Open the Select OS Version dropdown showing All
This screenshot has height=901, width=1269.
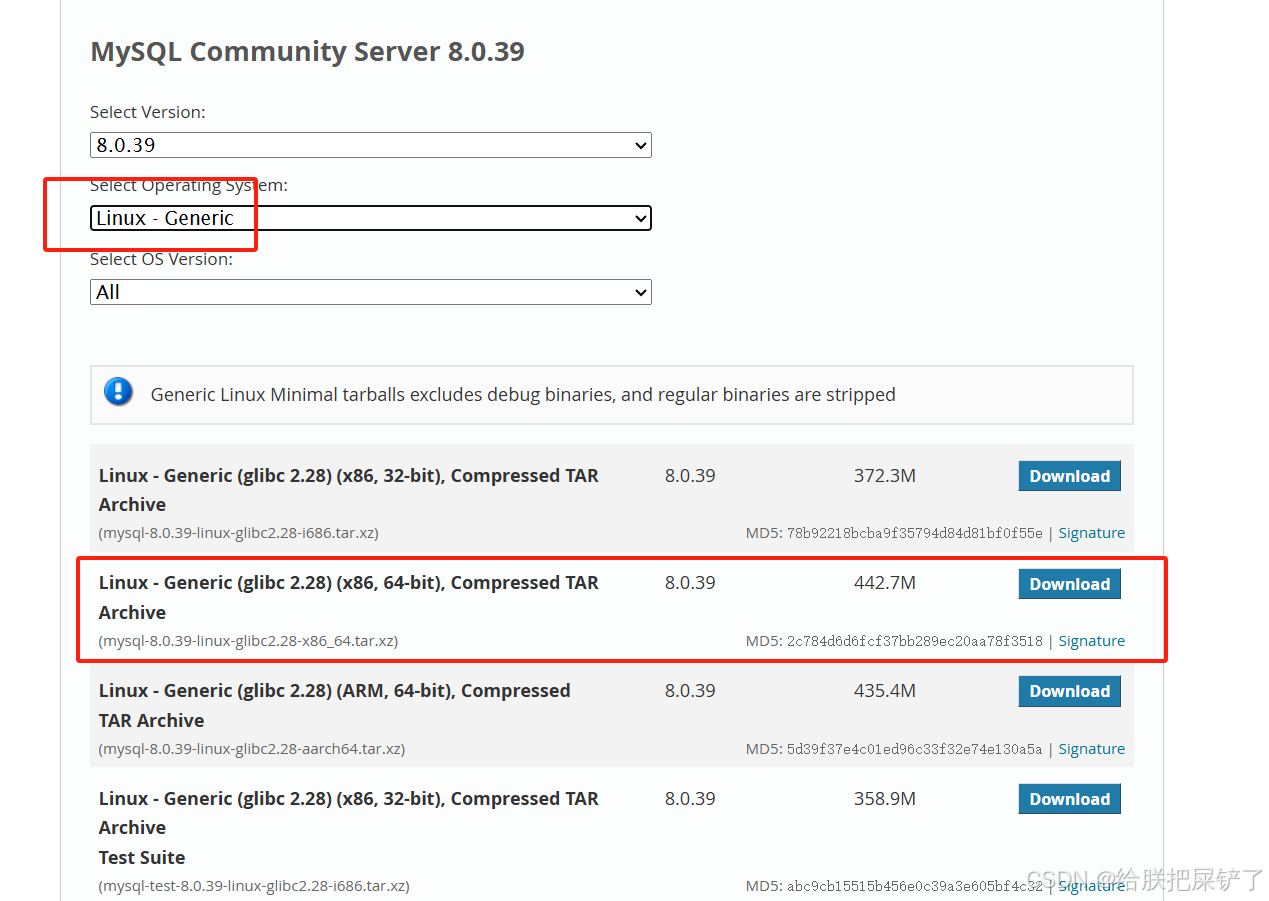(x=370, y=292)
